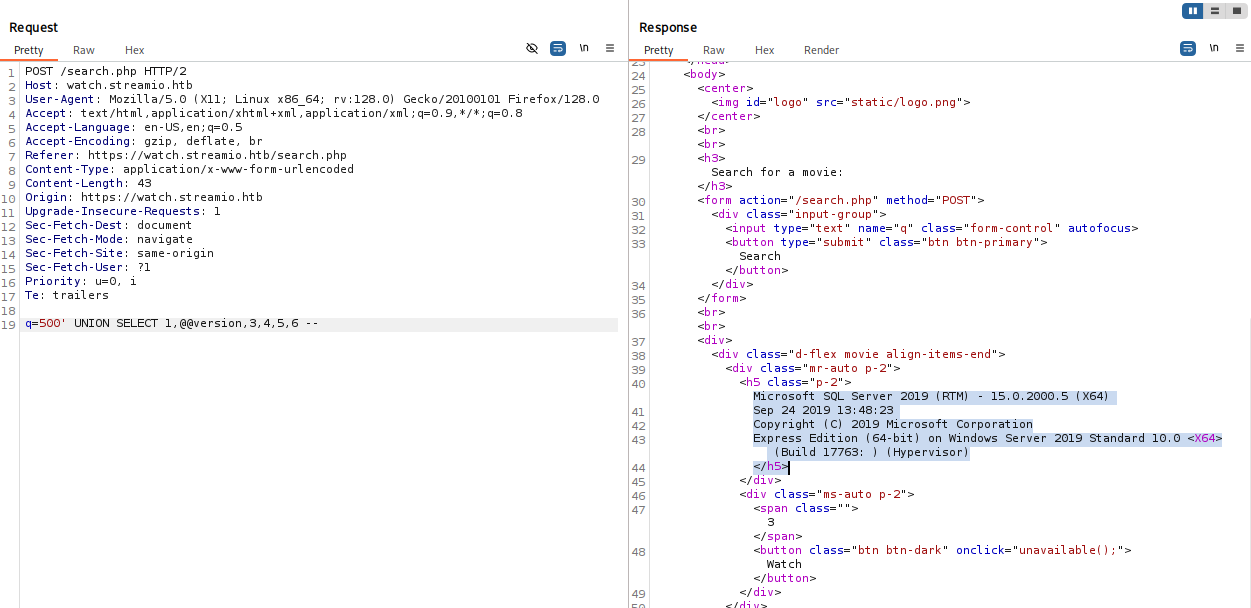1251x608 pixels.
Task: Click the 'd-flex movie align-items-end' div line
Action: (x=858, y=354)
